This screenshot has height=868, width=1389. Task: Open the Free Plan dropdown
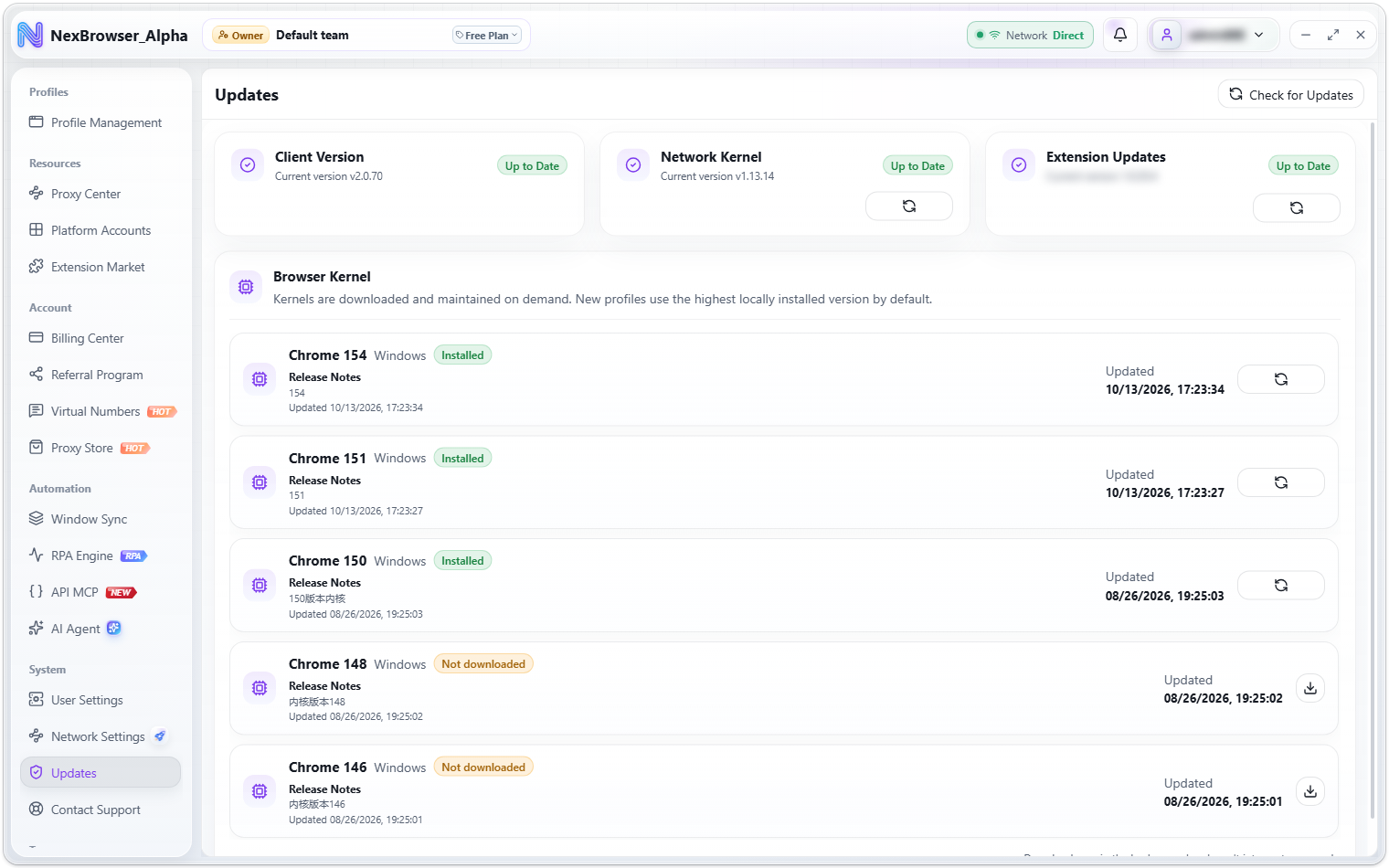[487, 35]
